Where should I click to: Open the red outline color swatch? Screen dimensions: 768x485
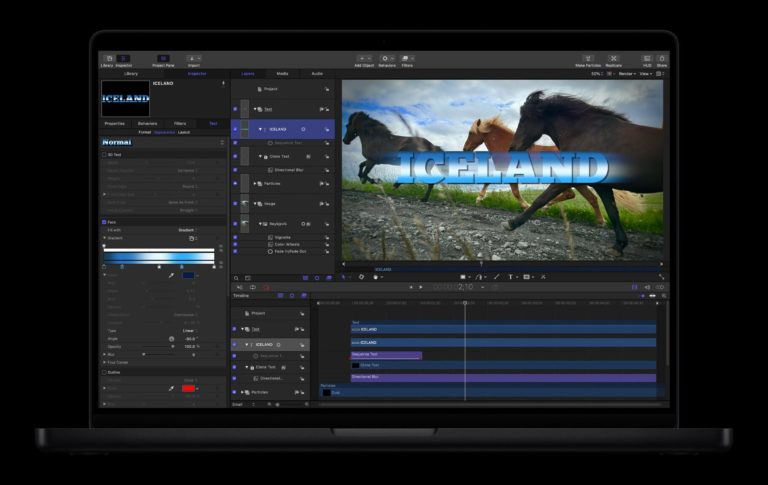point(189,388)
